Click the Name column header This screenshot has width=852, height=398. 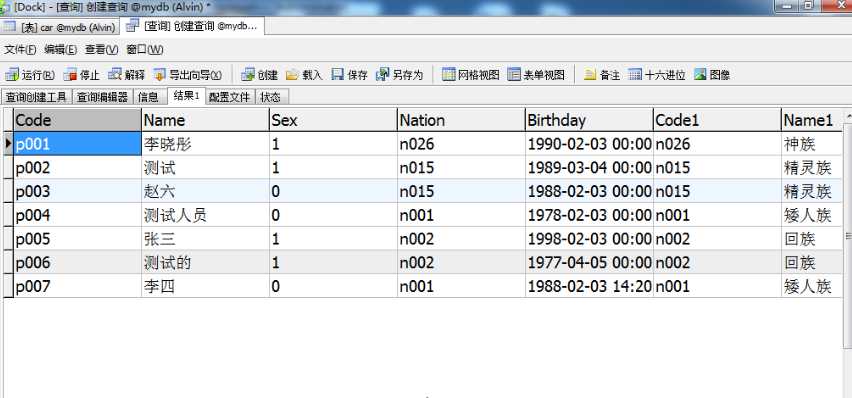pyautogui.click(x=205, y=120)
